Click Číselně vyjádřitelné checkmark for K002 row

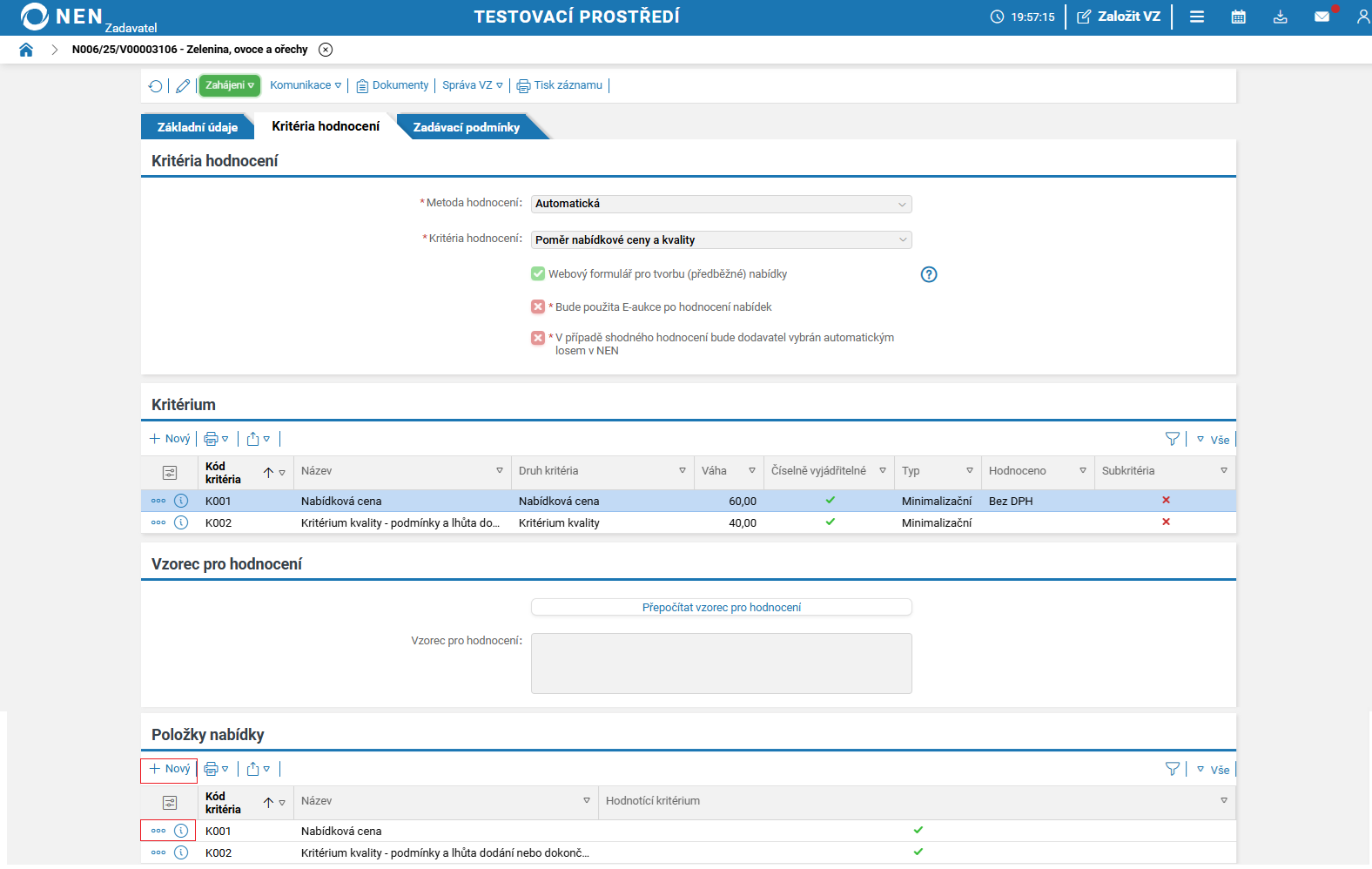pos(831,522)
